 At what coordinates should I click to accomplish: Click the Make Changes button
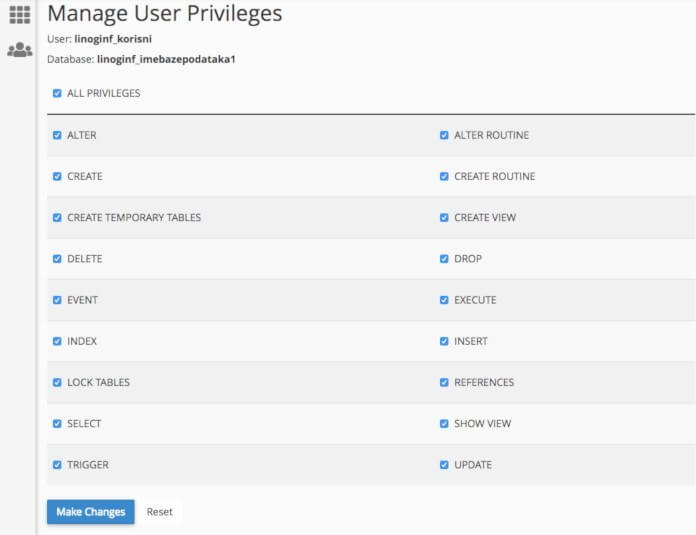pos(90,512)
